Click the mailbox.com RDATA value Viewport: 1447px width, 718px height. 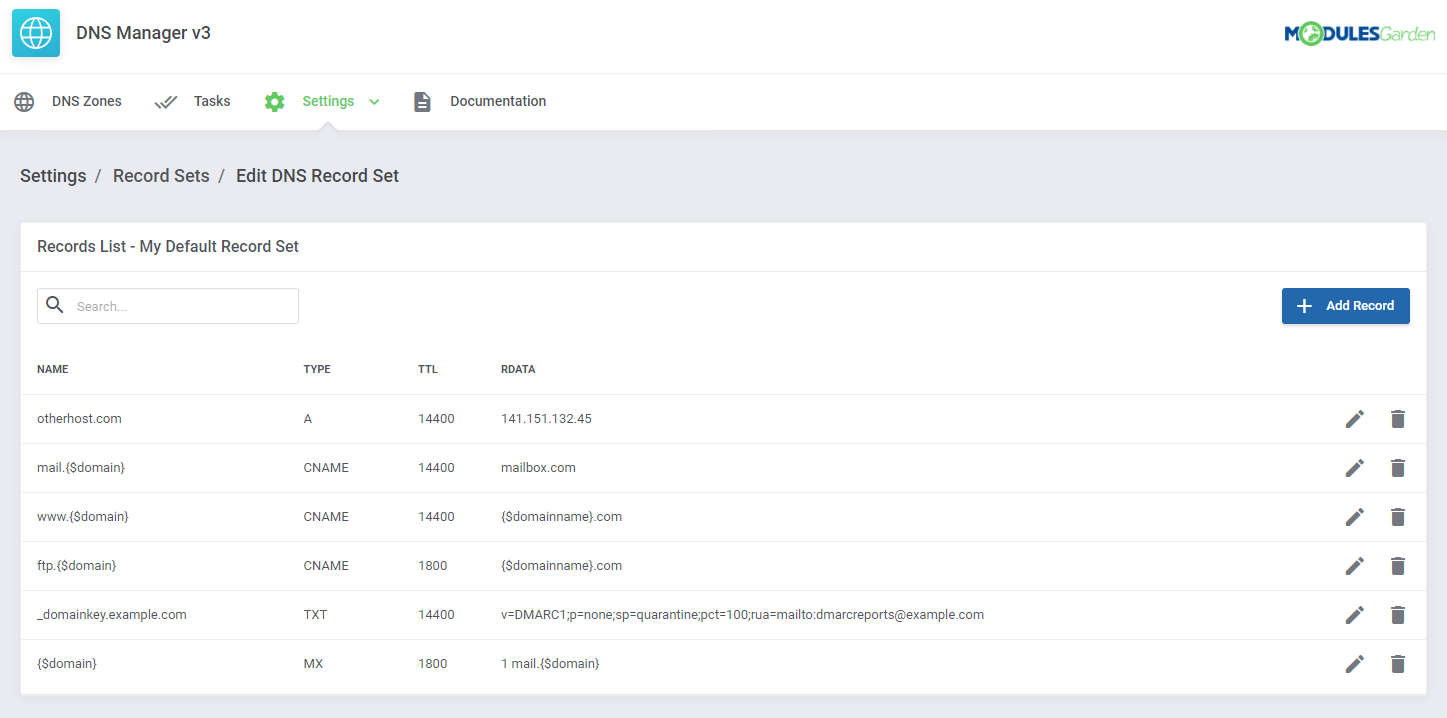tap(538, 468)
